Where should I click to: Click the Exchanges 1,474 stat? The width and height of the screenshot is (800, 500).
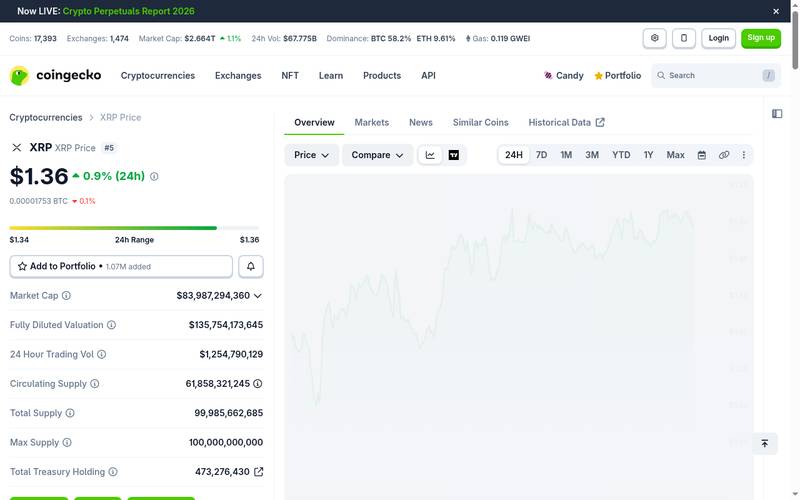point(97,38)
